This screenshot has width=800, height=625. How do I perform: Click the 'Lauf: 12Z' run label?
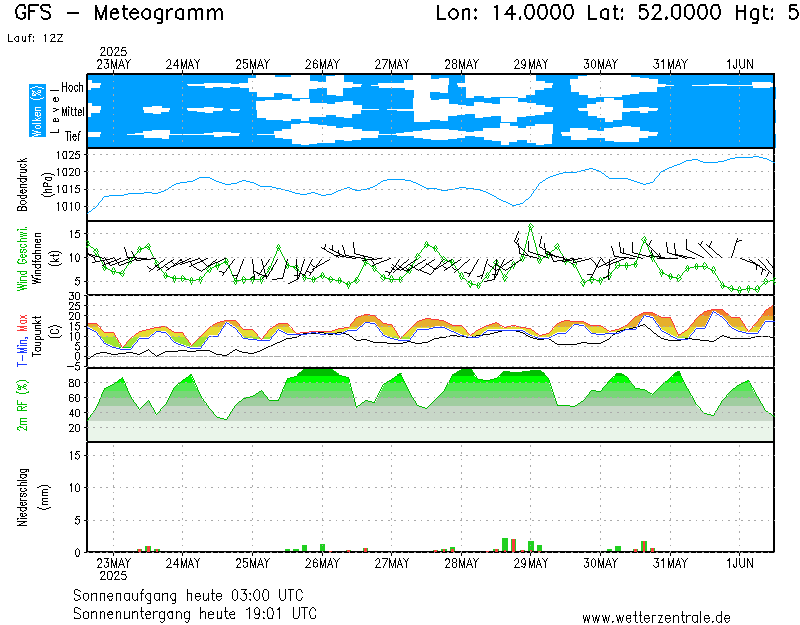pos(35,38)
